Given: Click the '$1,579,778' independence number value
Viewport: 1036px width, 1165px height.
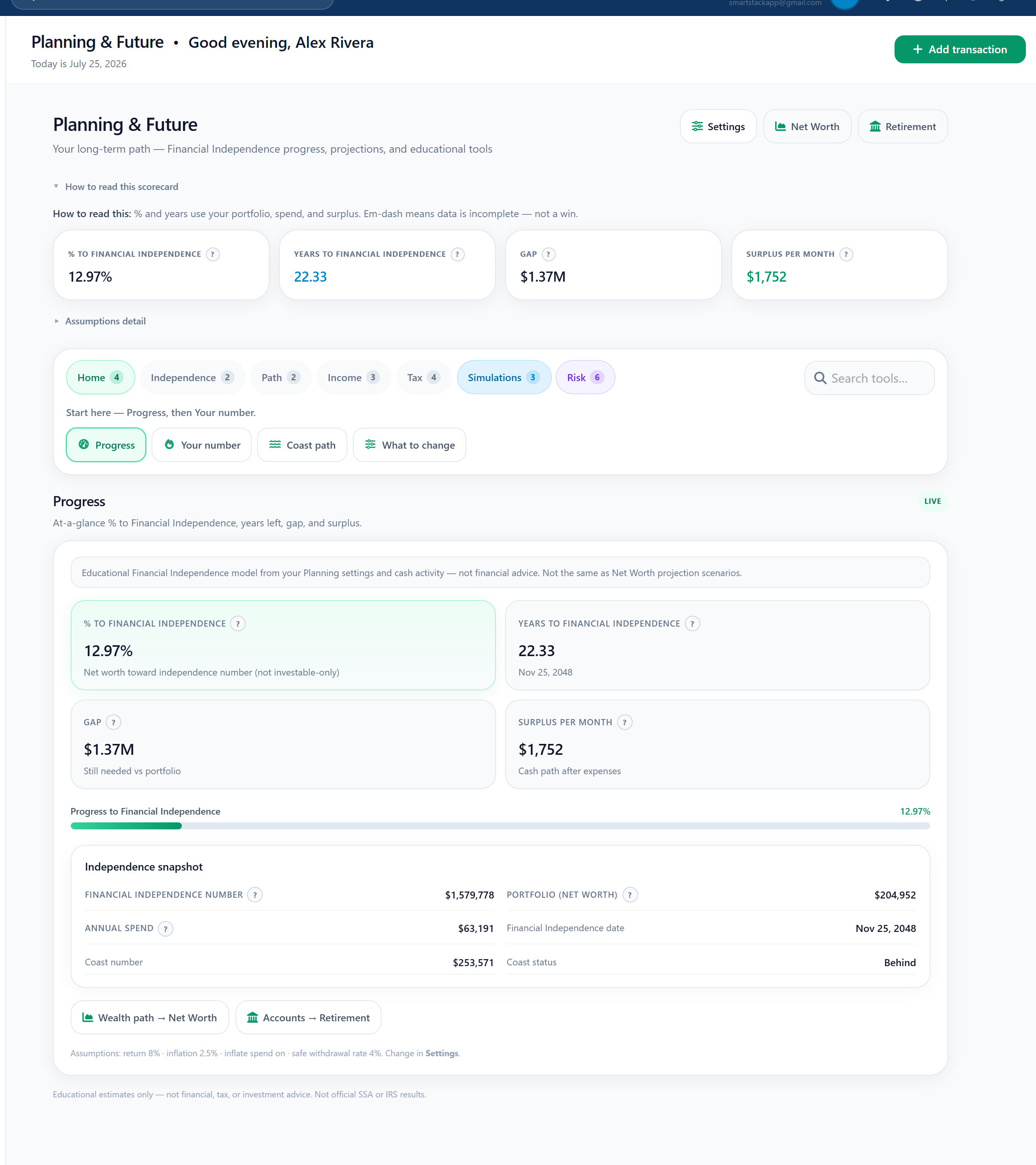Looking at the screenshot, I should coord(469,895).
